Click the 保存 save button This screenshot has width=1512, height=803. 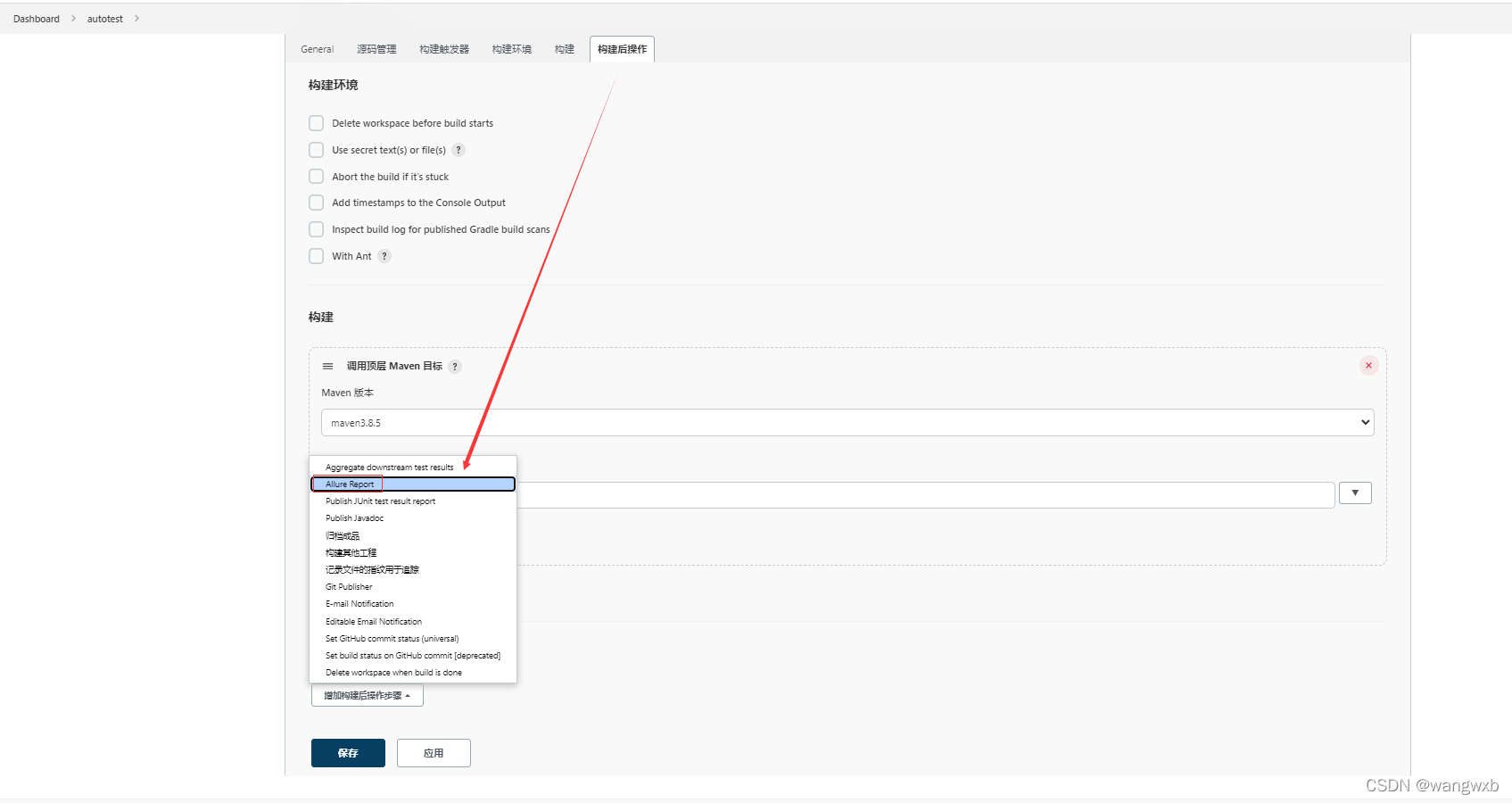pyautogui.click(x=348, y=753)
